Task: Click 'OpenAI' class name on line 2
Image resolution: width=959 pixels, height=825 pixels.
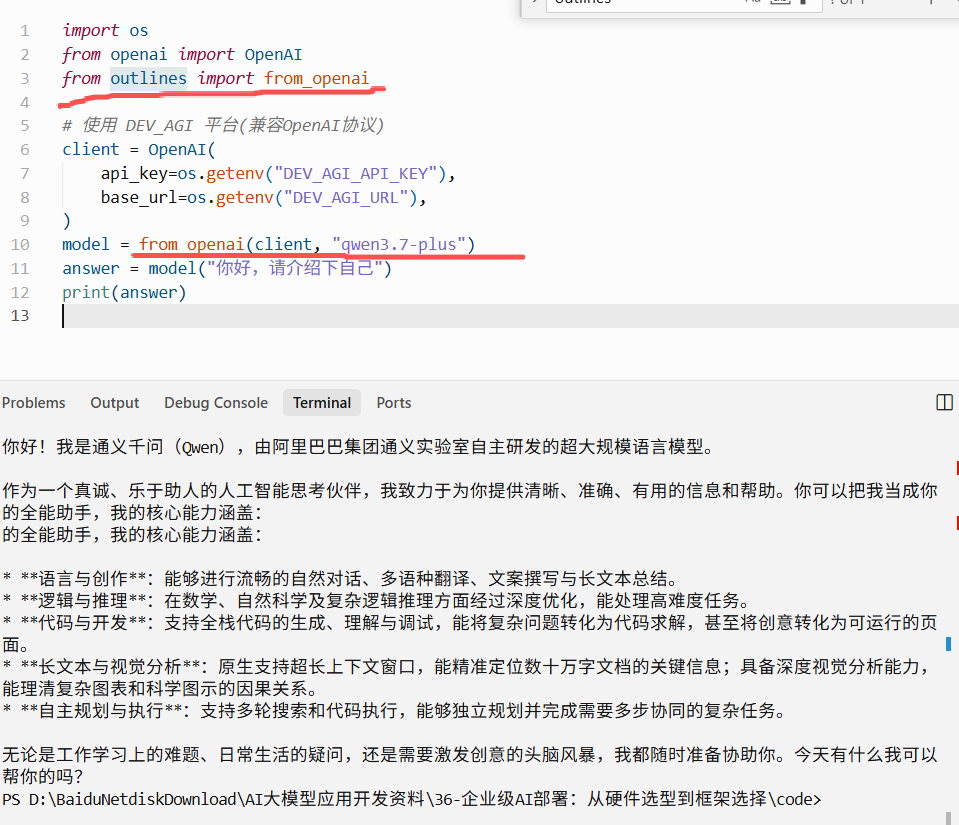Action: point(273,54)
